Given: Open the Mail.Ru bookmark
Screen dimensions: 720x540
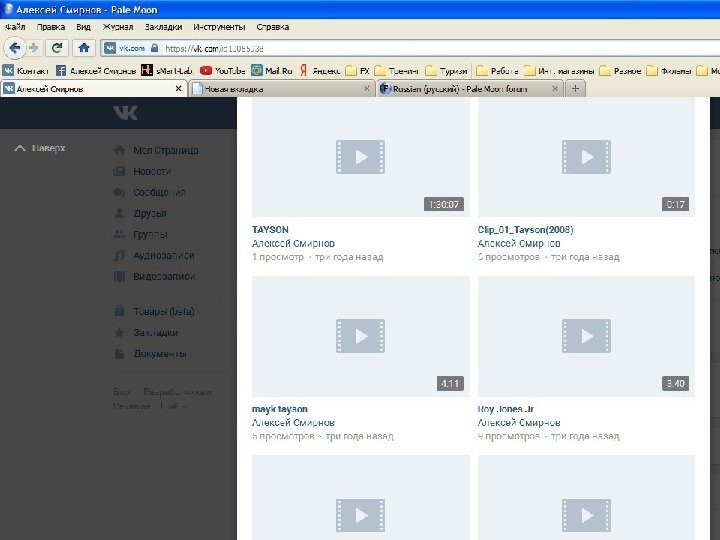Looking at the screenshot, I should (272, 71).
